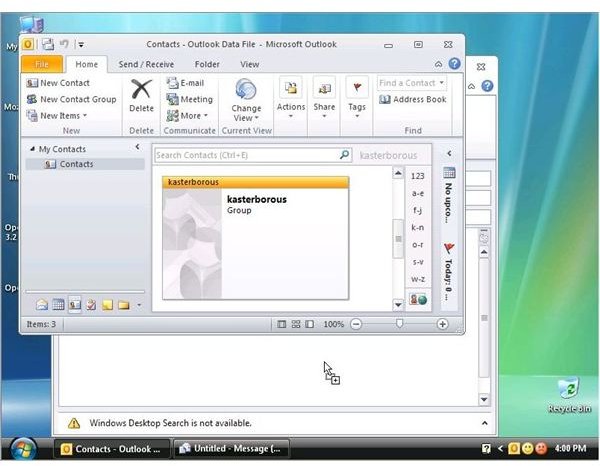Screen dimensions: 600x466
Task: Switch to Tasks in the navigation pane
Action: 91,305
